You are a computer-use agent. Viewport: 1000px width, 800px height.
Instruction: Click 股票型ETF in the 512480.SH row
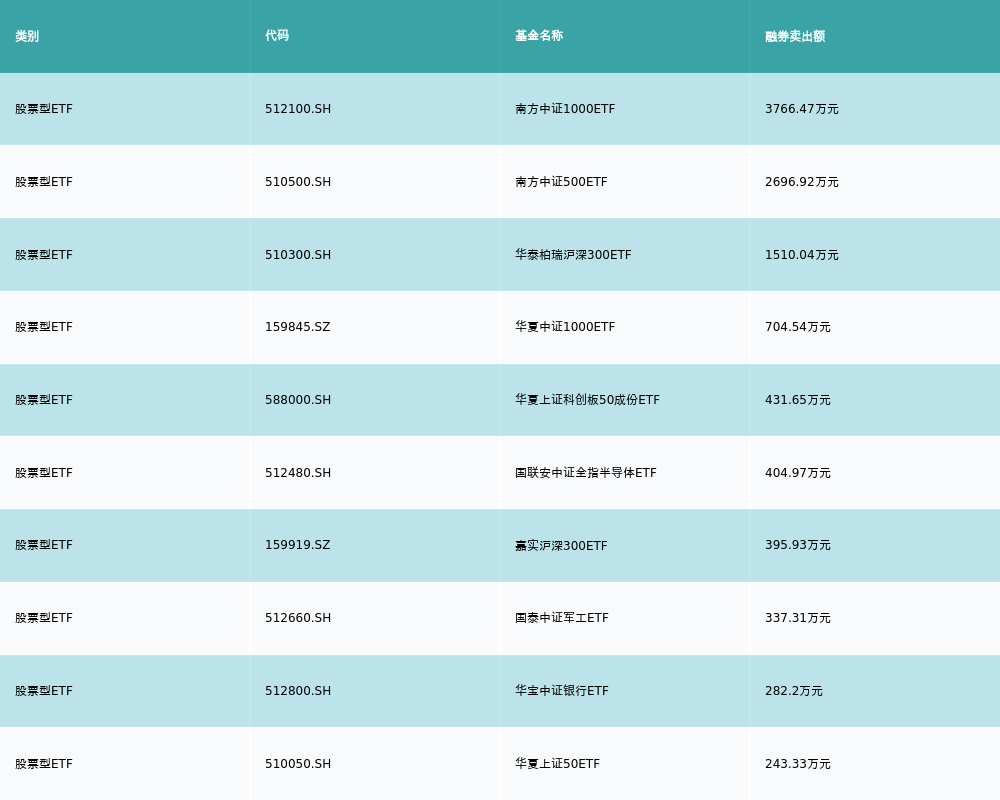tap(44, 473)
